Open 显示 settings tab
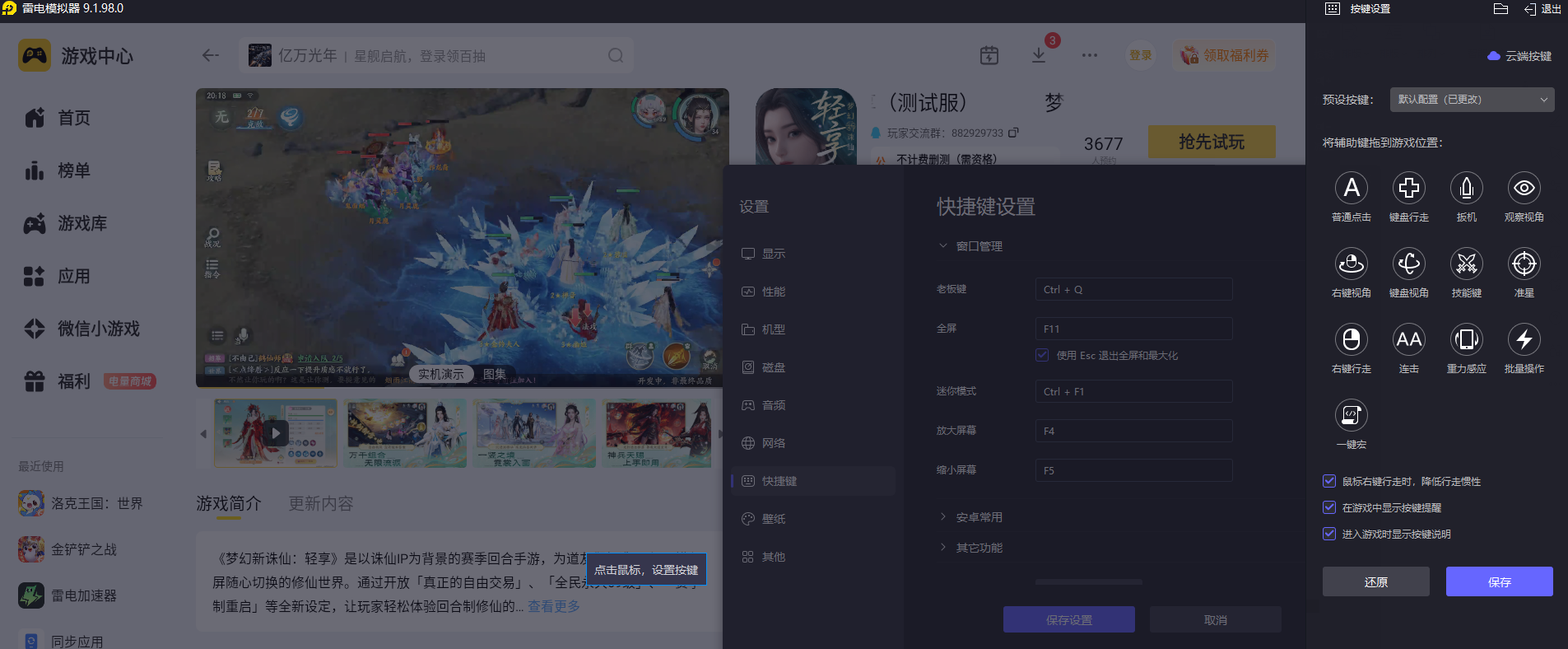1568x649 pixels. point(813,254)
